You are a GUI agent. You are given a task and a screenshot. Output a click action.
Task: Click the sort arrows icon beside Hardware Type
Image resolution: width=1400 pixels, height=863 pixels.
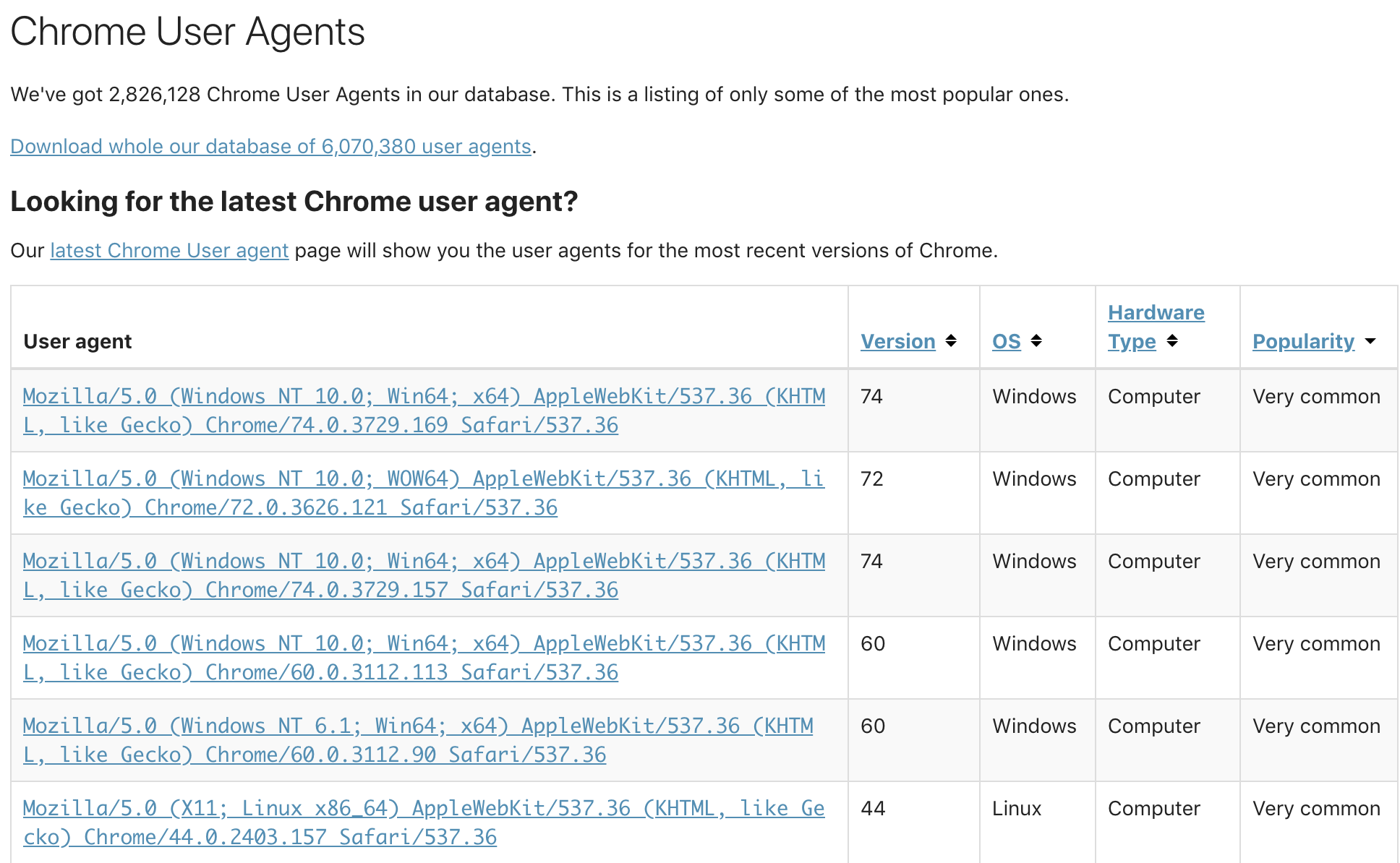[x=1172, y=340]
